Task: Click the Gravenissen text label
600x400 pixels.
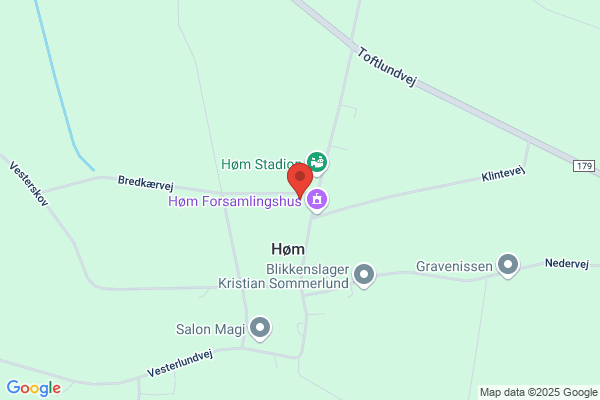Action: (454, 266)
